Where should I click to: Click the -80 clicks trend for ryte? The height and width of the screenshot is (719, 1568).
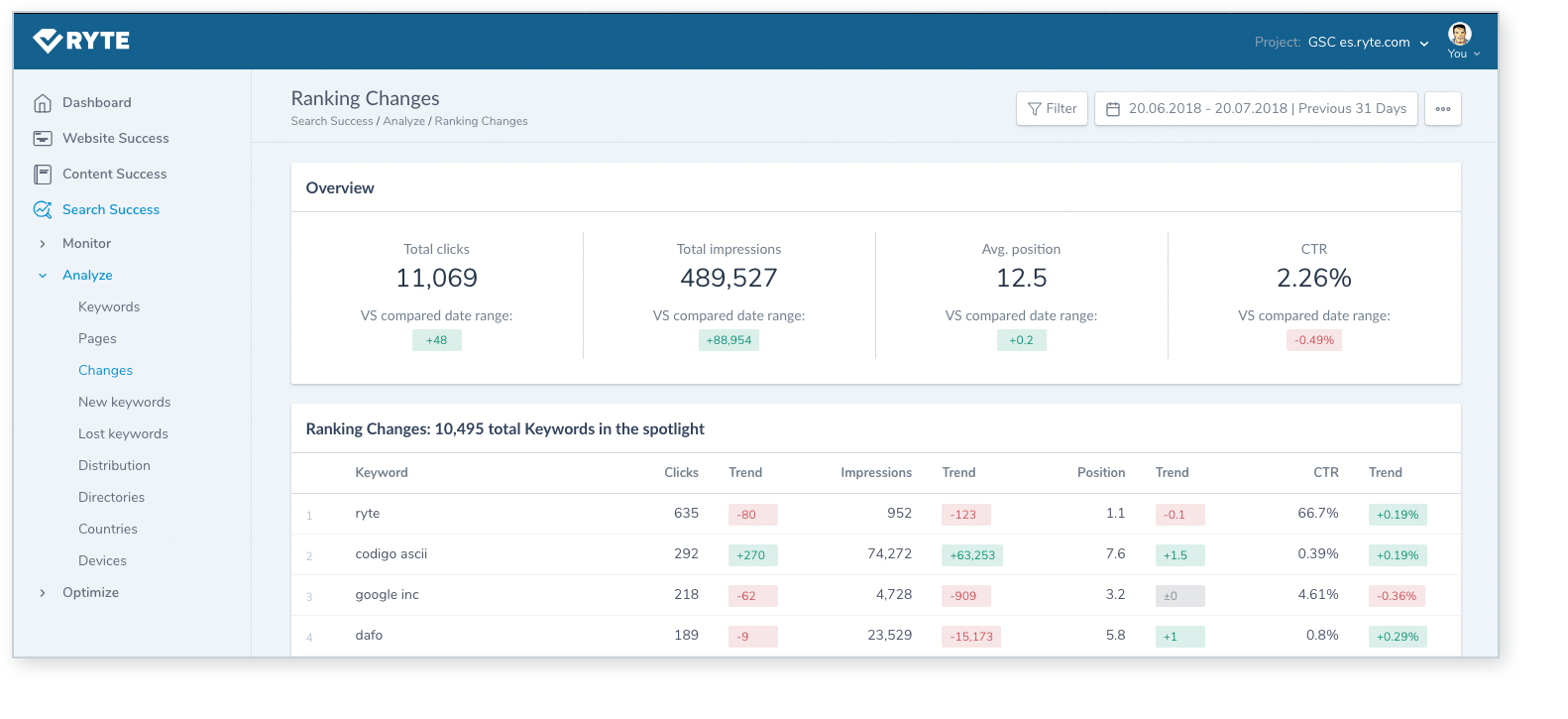coord(753,515)
